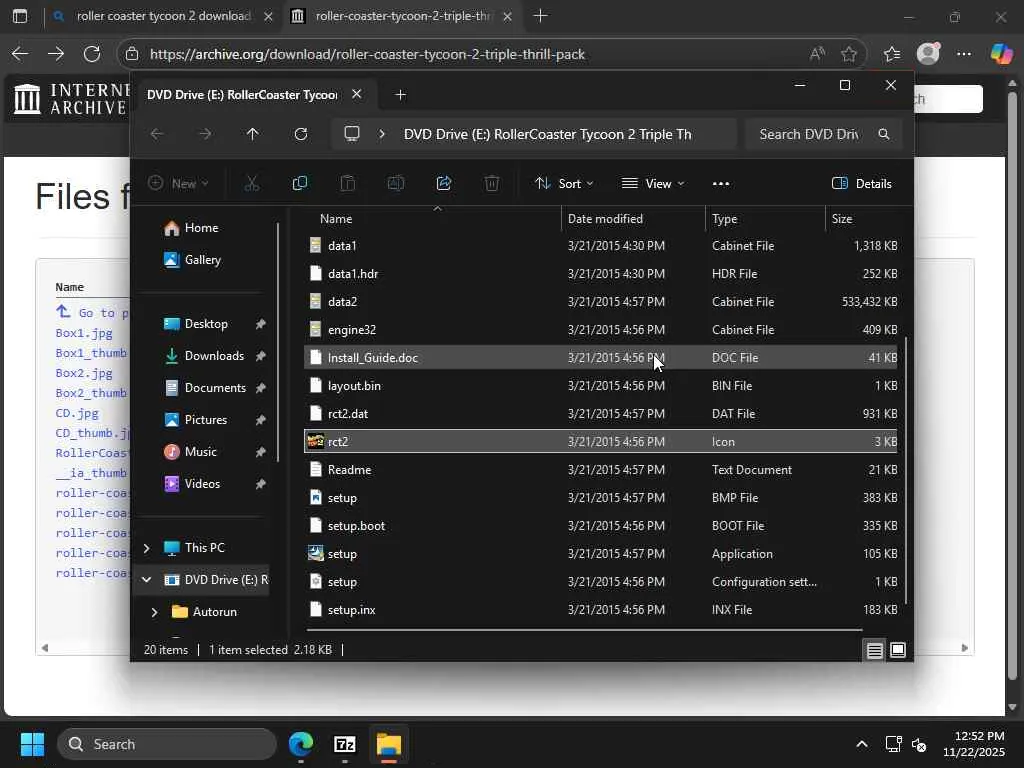The width and height of the screenshot is (1024, 768).
Task: Open the View dropdown
Action: (653, 184)
